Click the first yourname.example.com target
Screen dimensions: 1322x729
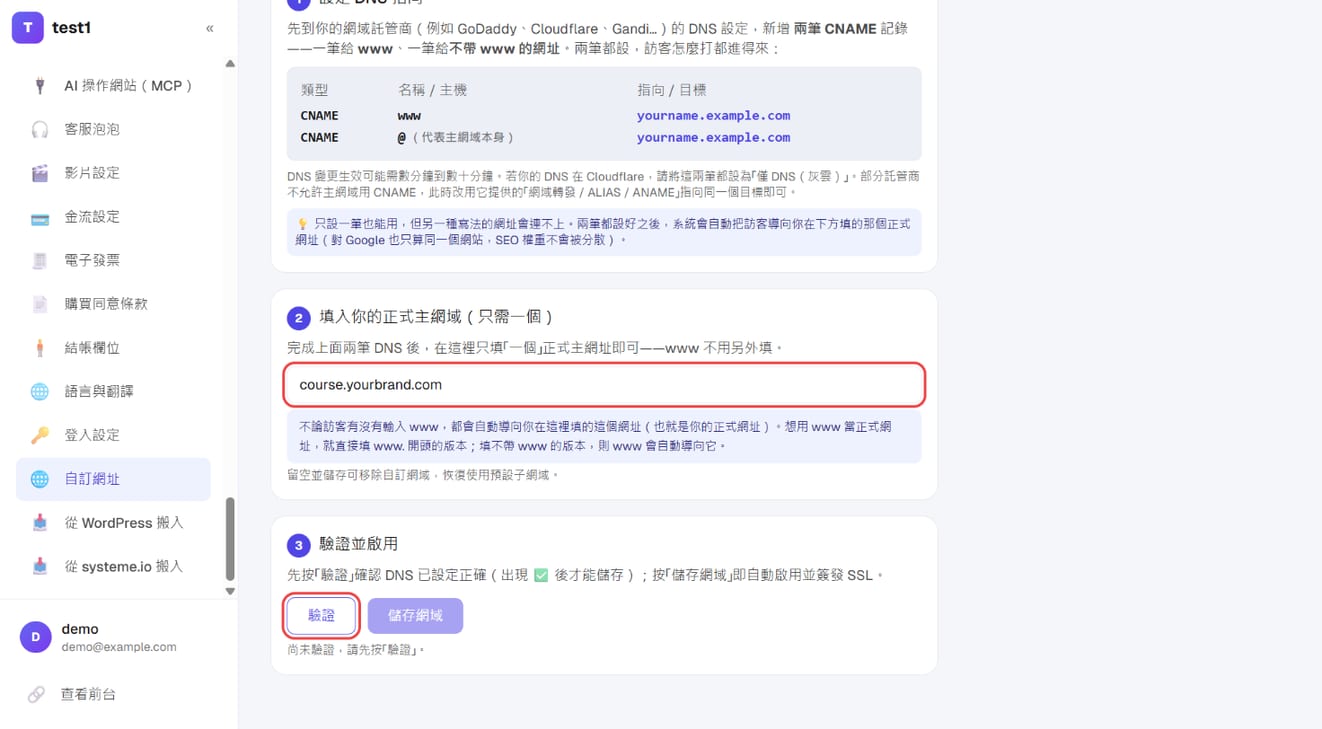click(x=713, y=115)
